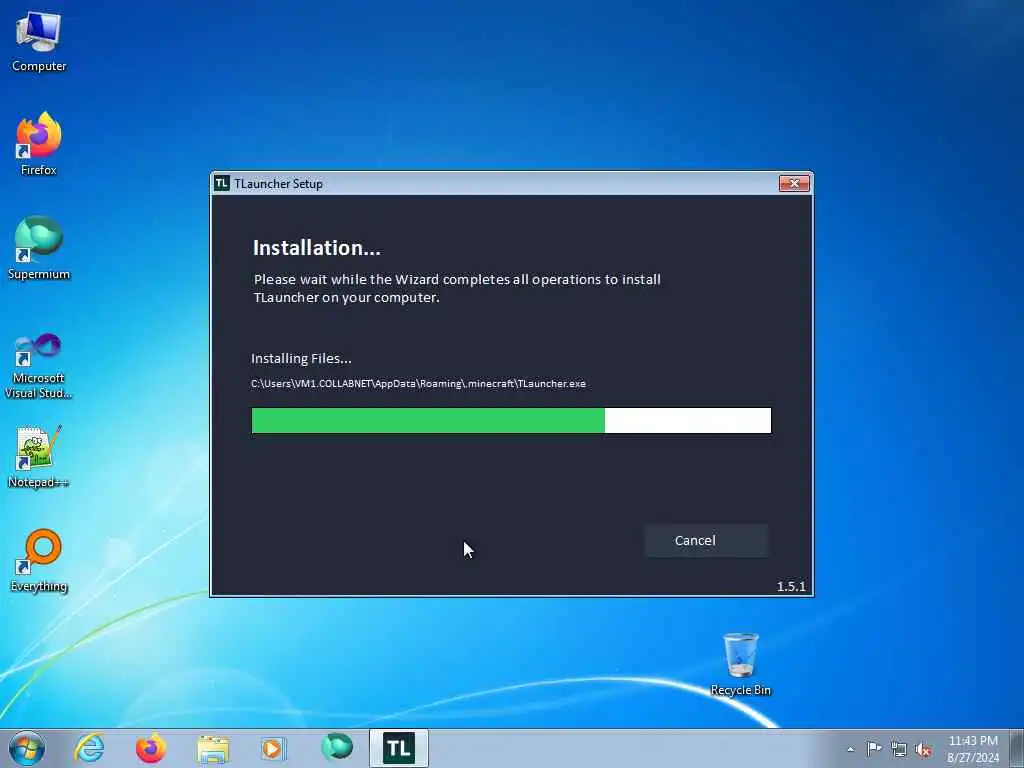Cancel the TLauncher installation
This screenshot has width=1024, height=768.
706,541
